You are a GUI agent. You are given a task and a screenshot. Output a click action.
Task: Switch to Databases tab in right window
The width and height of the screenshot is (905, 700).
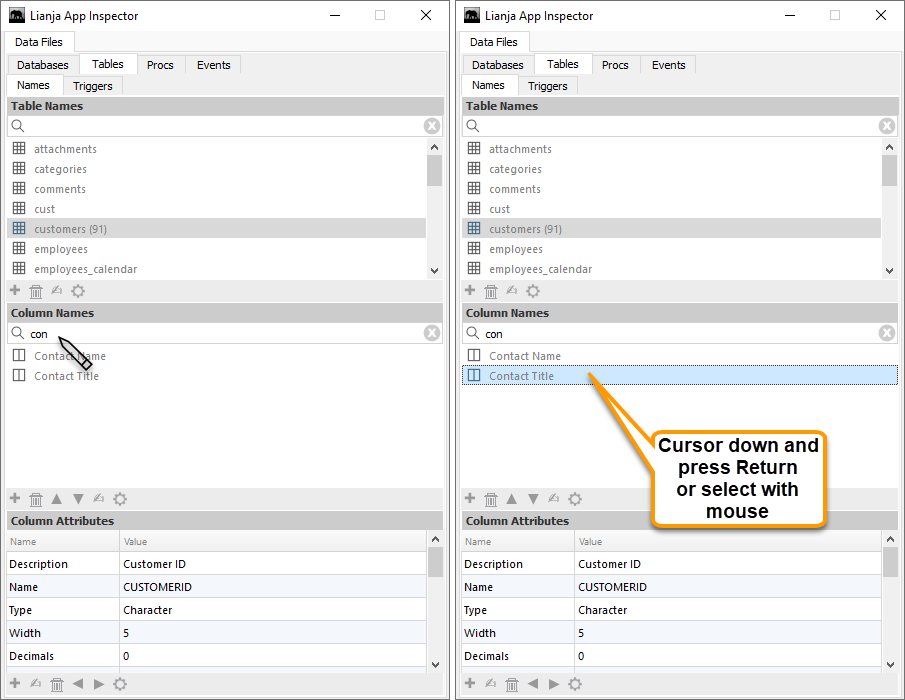tap(497, 65)
